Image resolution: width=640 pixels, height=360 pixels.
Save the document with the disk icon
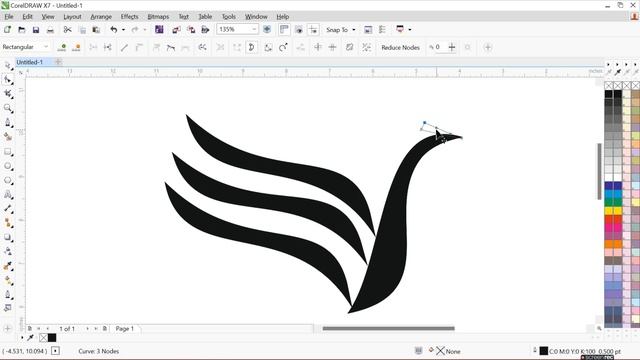click(x=36, y=30)
